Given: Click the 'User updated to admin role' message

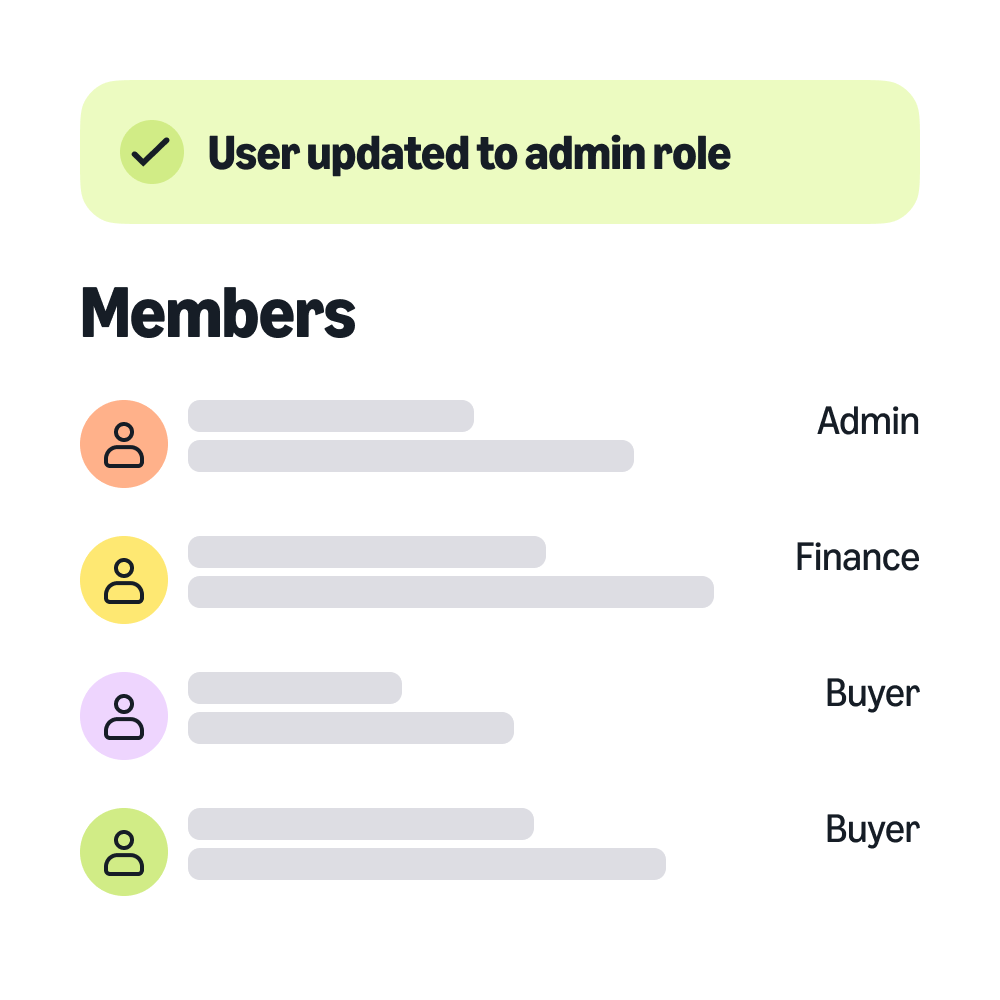Looking at the screenshot, I should tap(469, 154).
